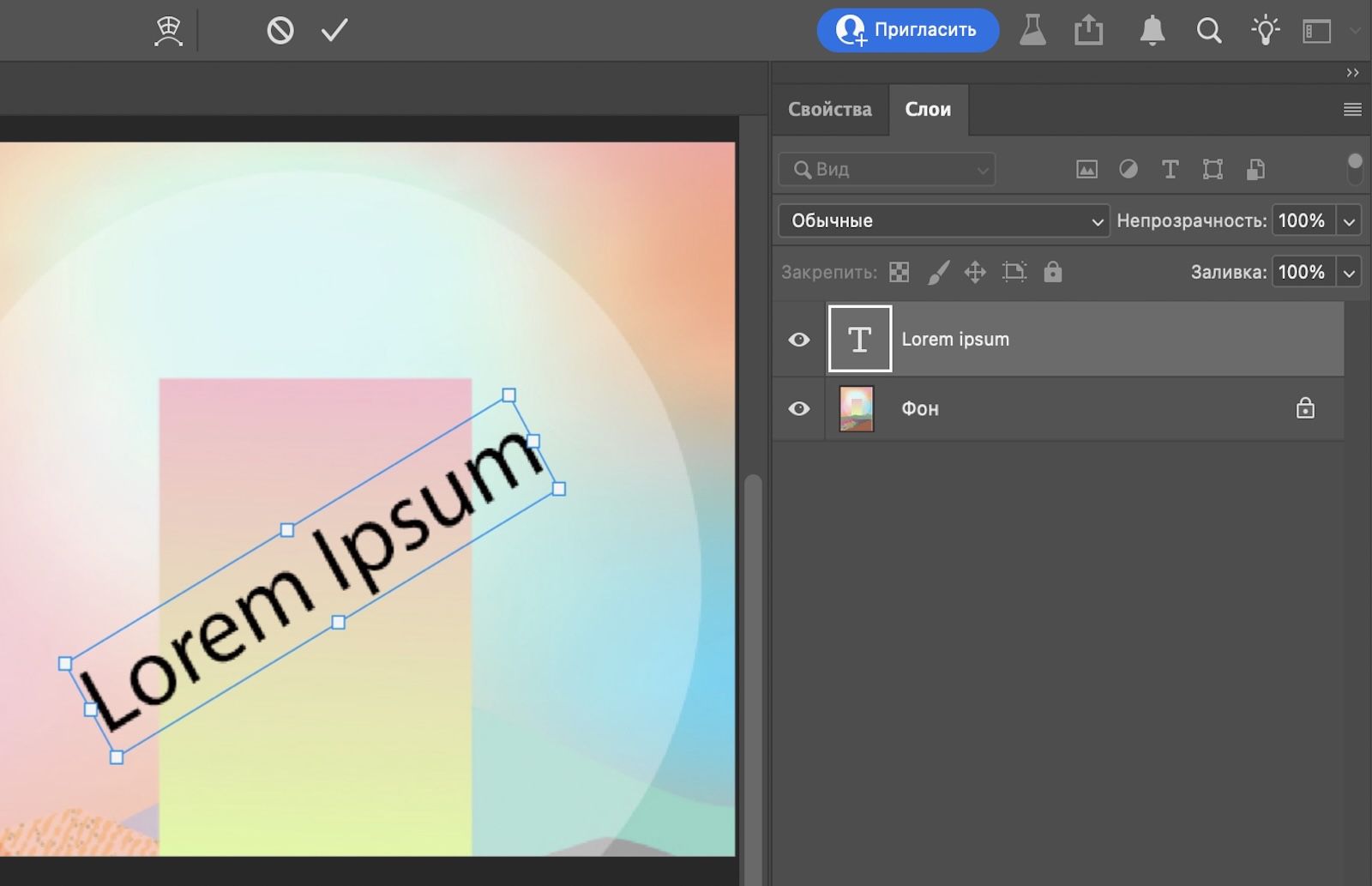This screenshot has width=1372, height=886.
Task: Switch to the Свойства tab
Action: pos(829,110)
